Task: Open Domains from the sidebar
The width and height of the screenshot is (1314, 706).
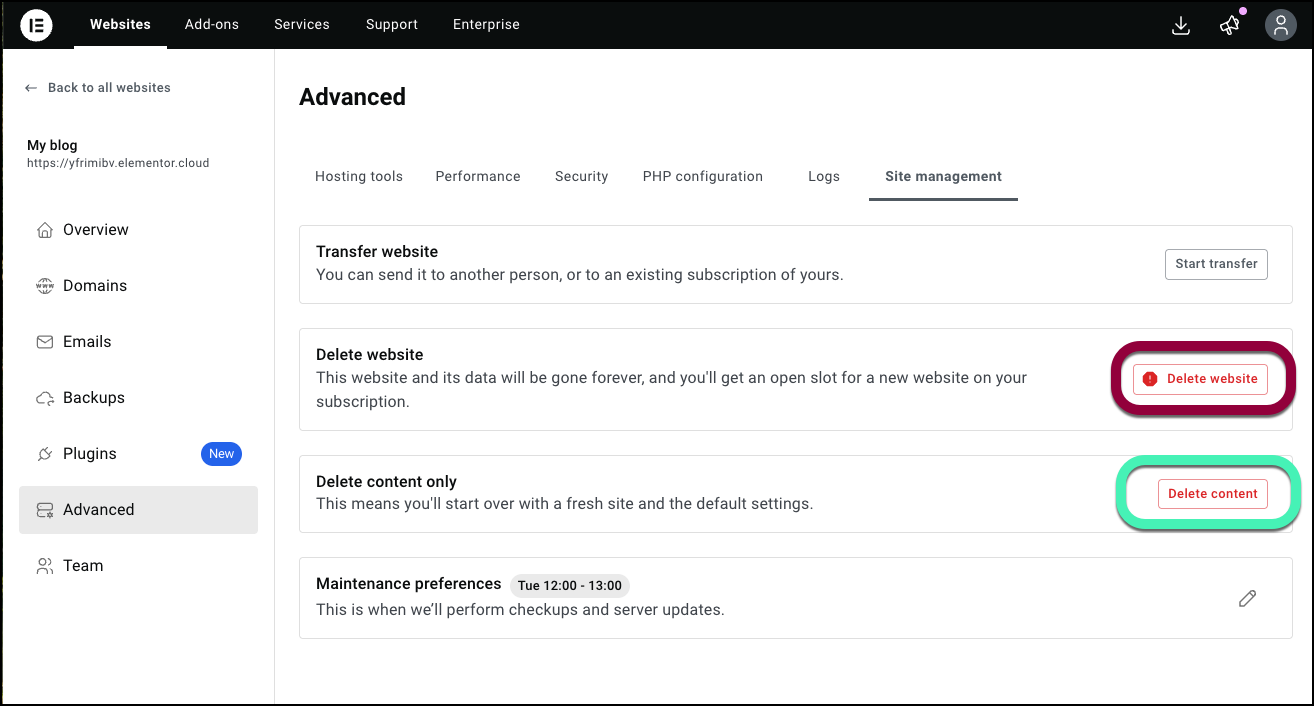Action: 94,286
